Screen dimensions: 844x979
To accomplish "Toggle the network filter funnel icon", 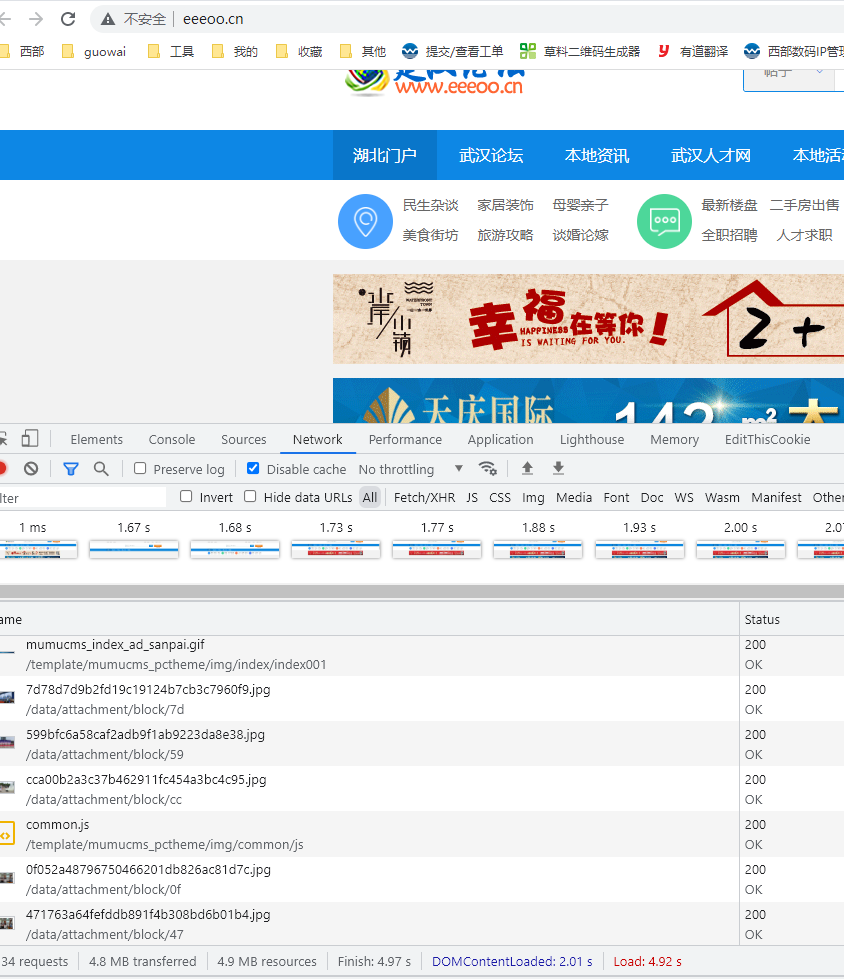I will 71,468.
